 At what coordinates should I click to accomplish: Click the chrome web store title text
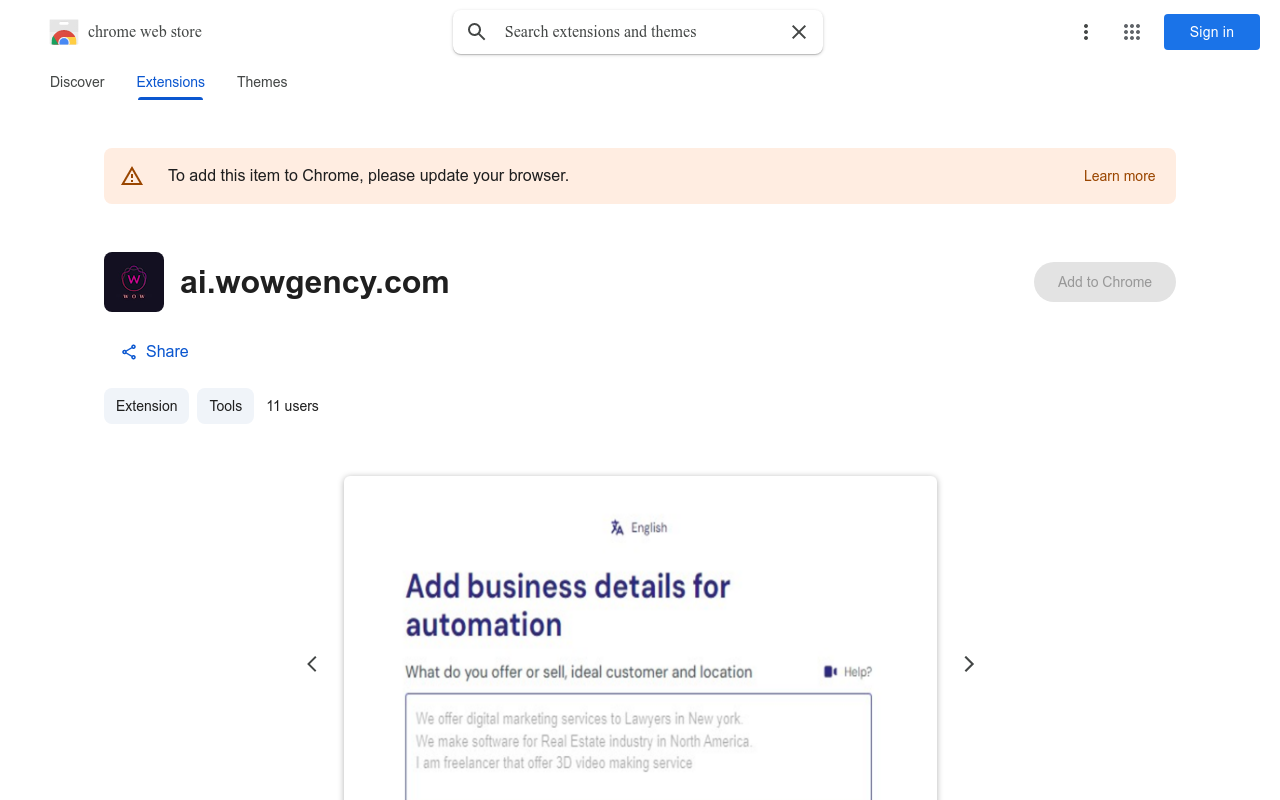pos(145,32)
